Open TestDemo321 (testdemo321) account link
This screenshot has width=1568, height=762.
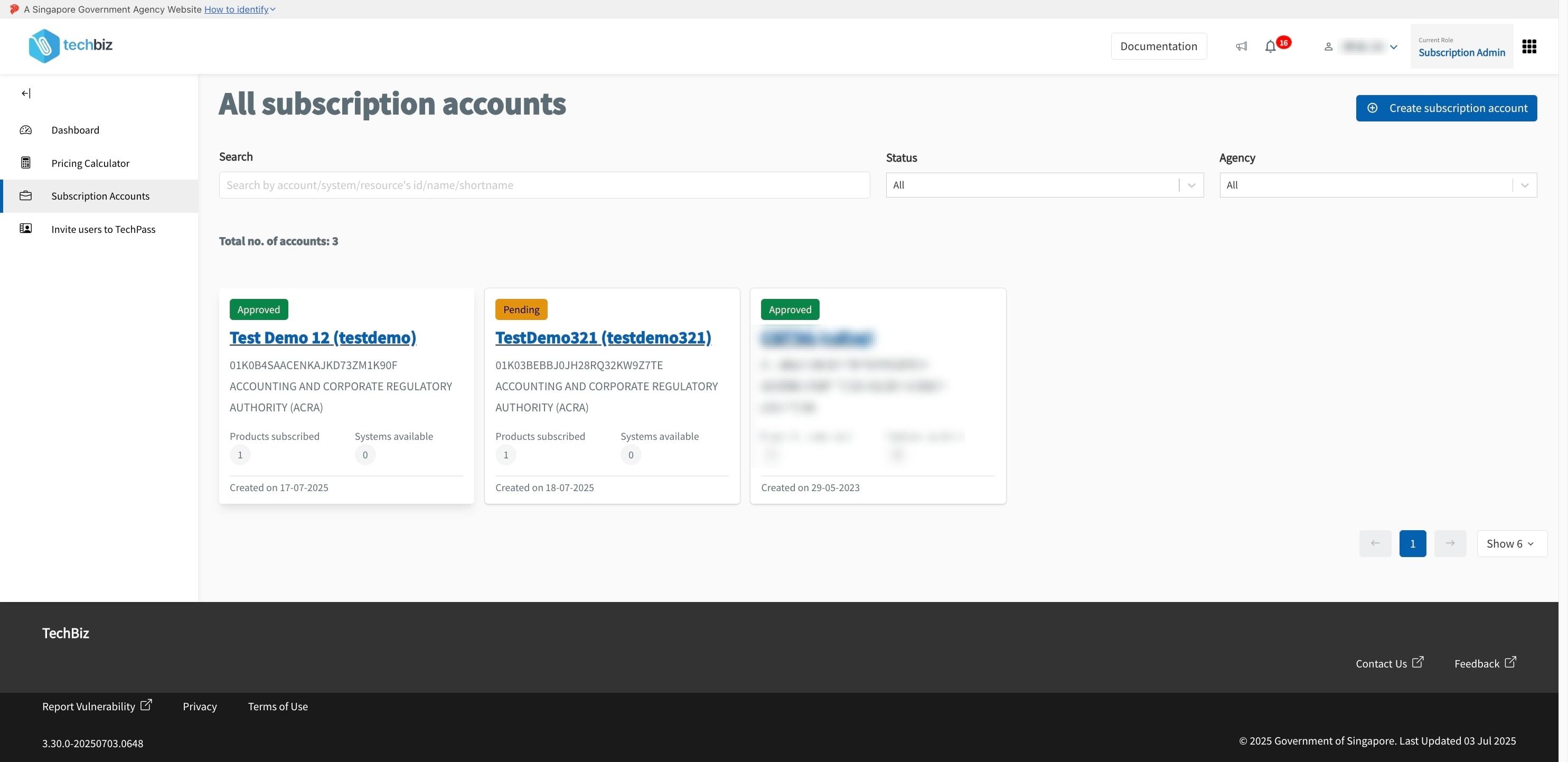603,338
